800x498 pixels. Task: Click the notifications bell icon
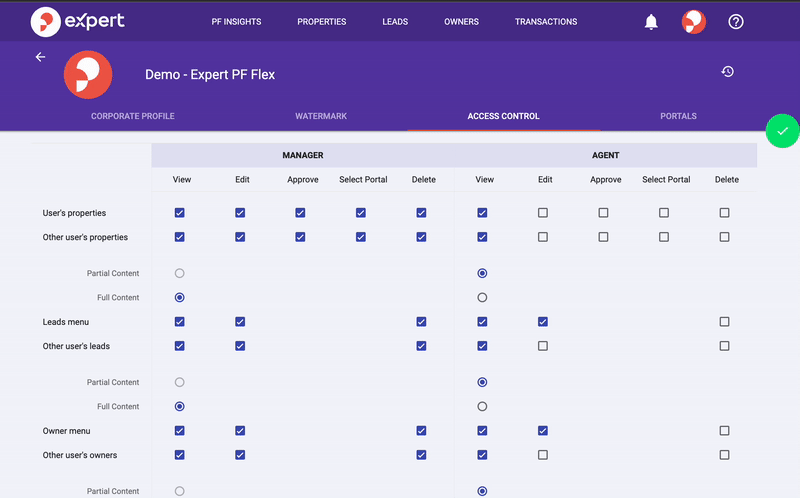pyautogui.click(x=651, y=22)
